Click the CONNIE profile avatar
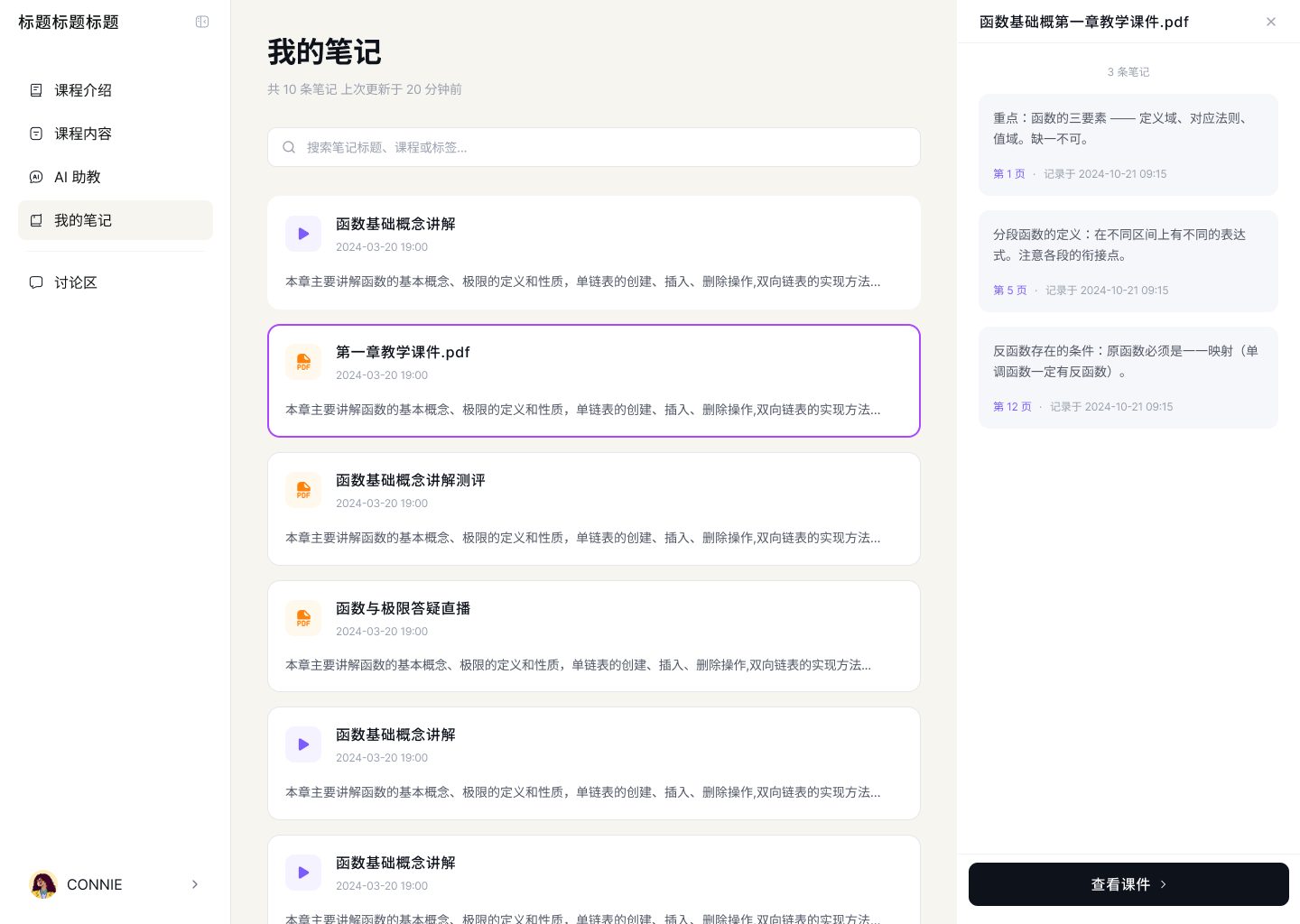The width and height of the screenshot is (1300, 924). tap(43, 884)
